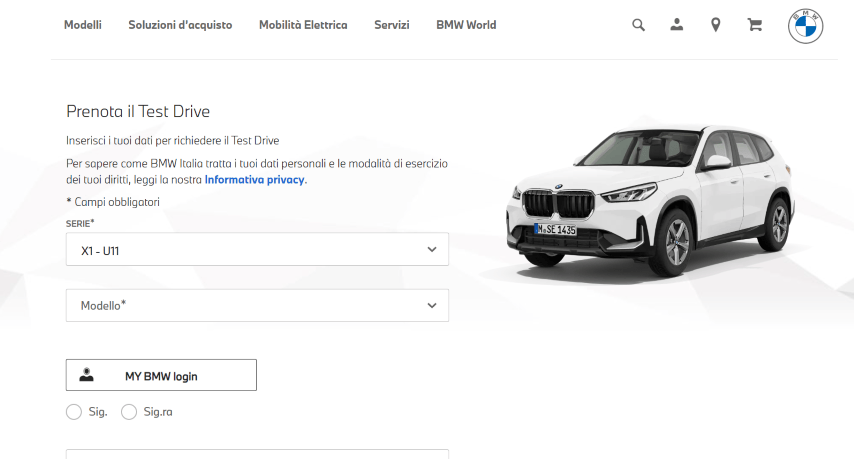Click the chevron arrow in Modello field

[432, 305]
